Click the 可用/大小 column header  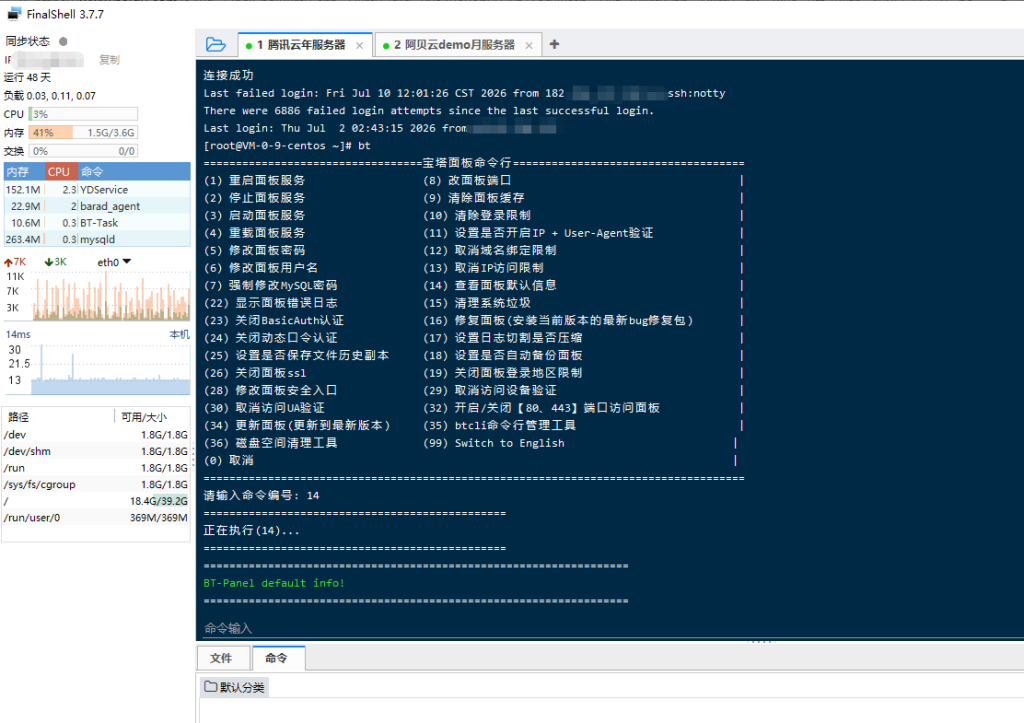point(152,417)
